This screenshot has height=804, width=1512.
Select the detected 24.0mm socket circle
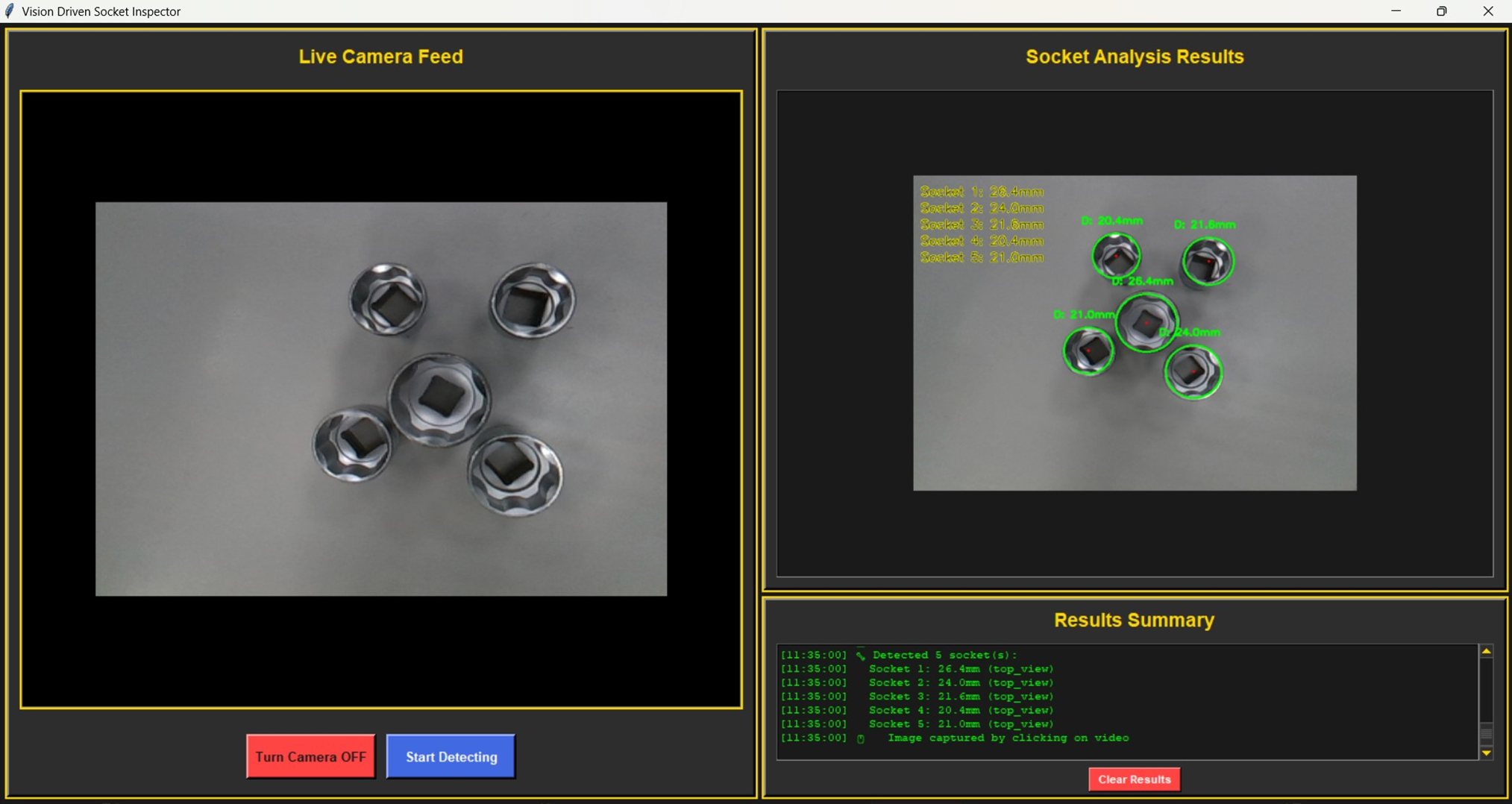point(1193,371)
